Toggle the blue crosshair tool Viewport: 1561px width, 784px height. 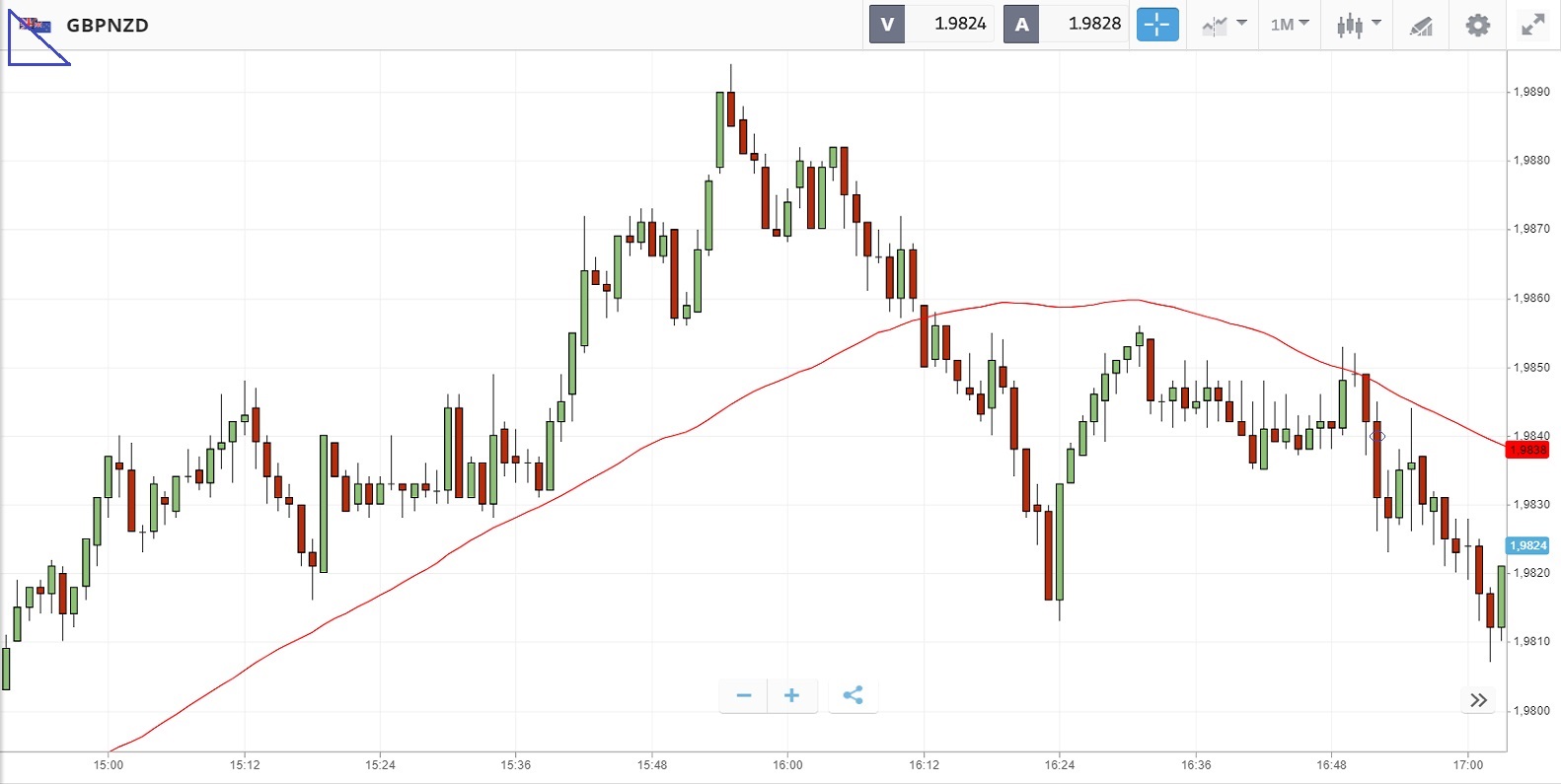point(1157,25)
